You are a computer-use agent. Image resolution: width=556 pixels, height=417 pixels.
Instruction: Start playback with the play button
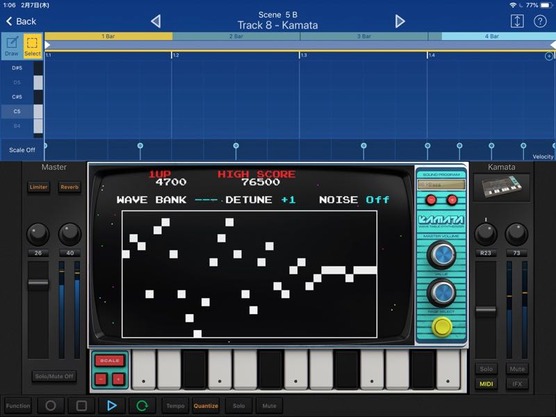click(x=112, y=406)
